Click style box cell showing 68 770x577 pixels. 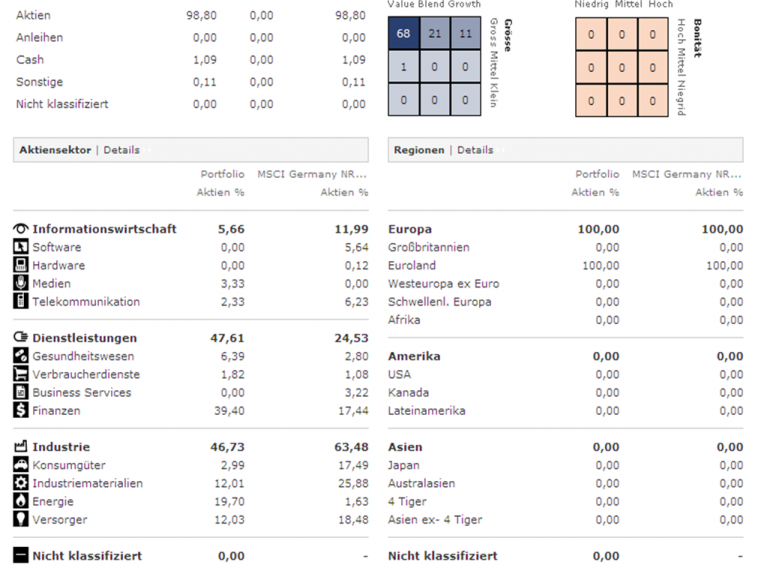pos(404,33)
